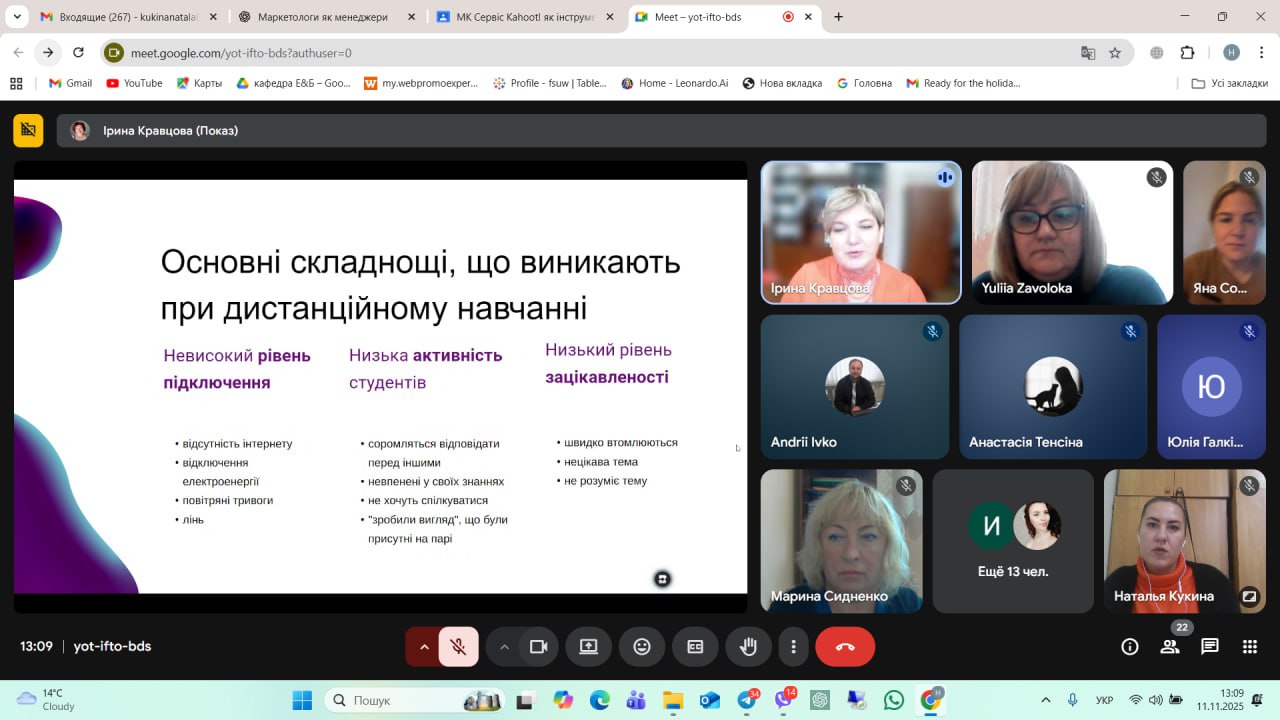Start screen sharing with Present now button

(x=588, y=647)
